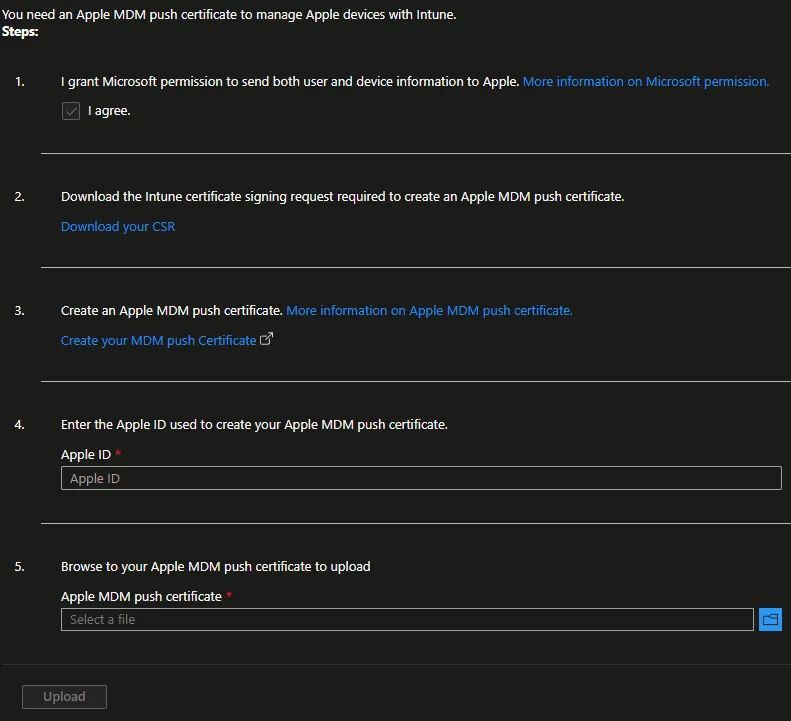Follow the Create your MDM push Certificate link

click(158, 341)
